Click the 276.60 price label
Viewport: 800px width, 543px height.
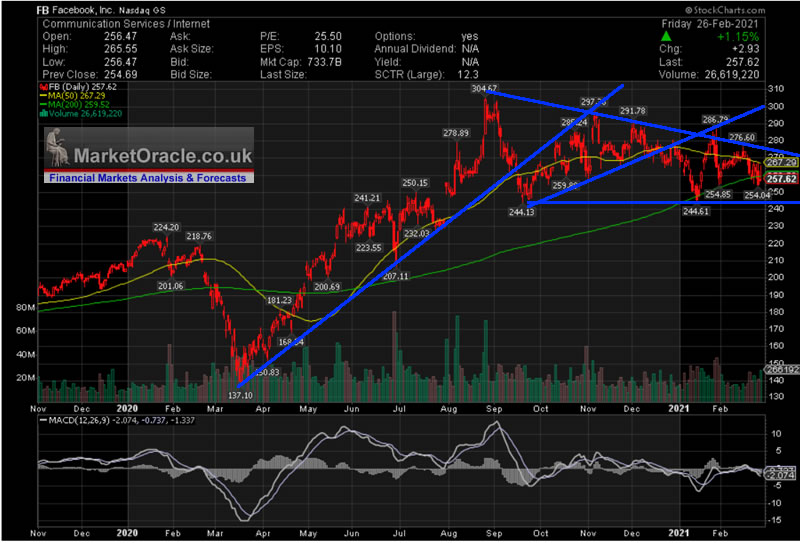742,137
